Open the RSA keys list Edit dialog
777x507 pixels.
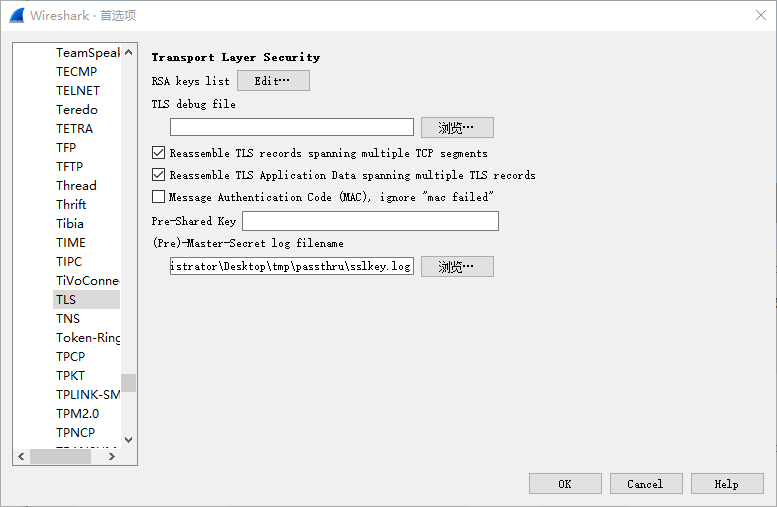[x=273, y=81]
